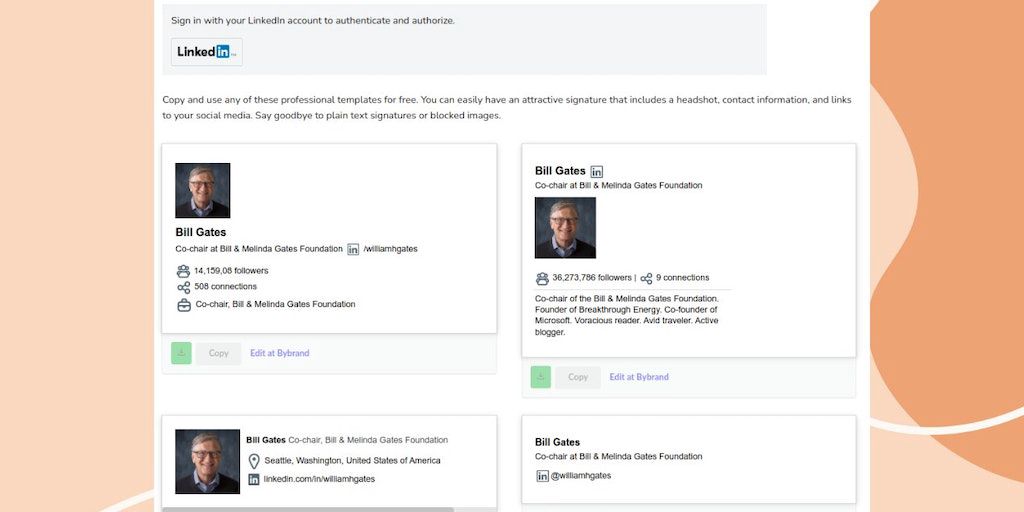
Task: Click LinkedIn icon beside @williamhgates
Action: pos(542,476)
